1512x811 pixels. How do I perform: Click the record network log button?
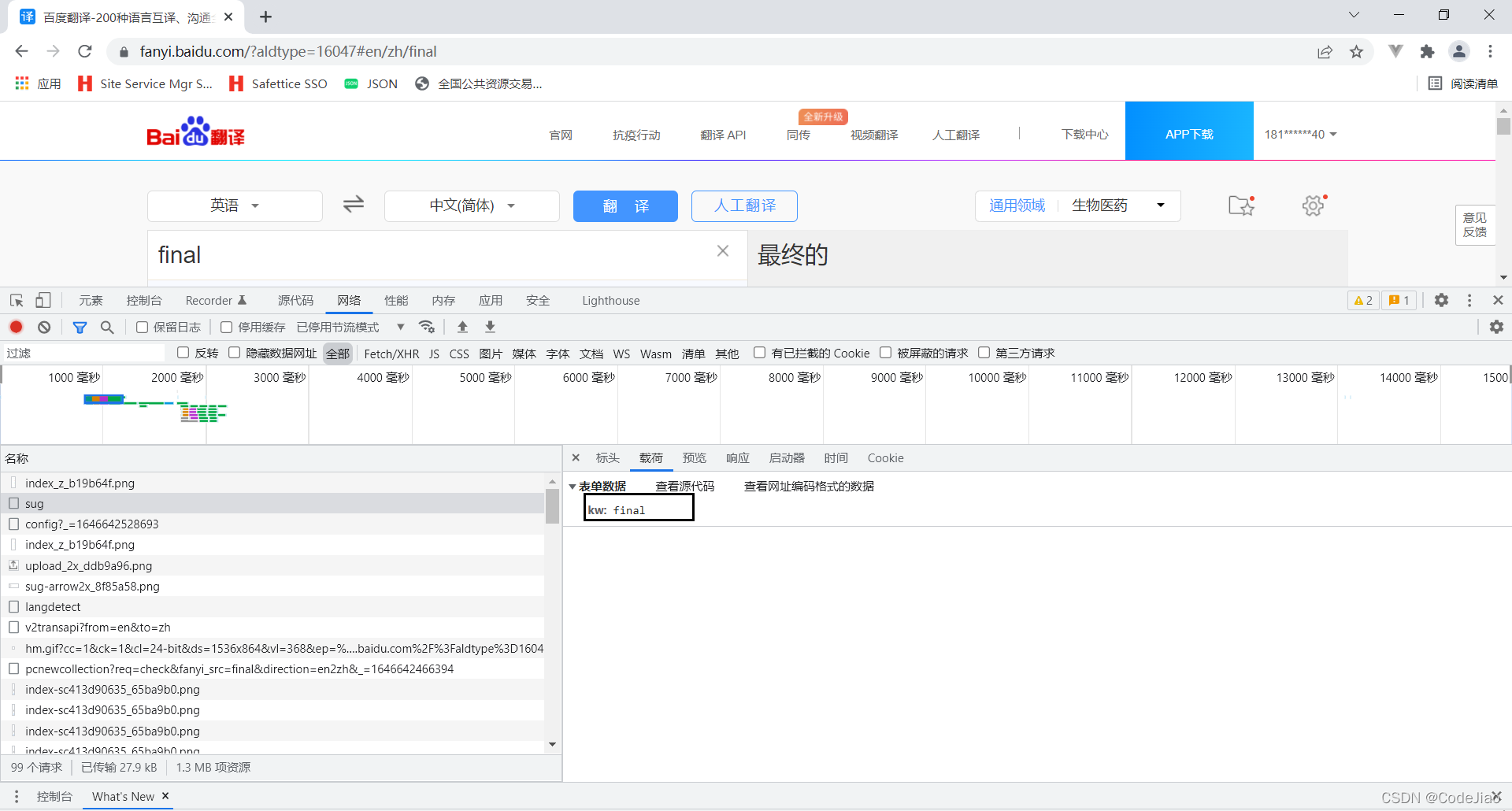pos(16,327)
